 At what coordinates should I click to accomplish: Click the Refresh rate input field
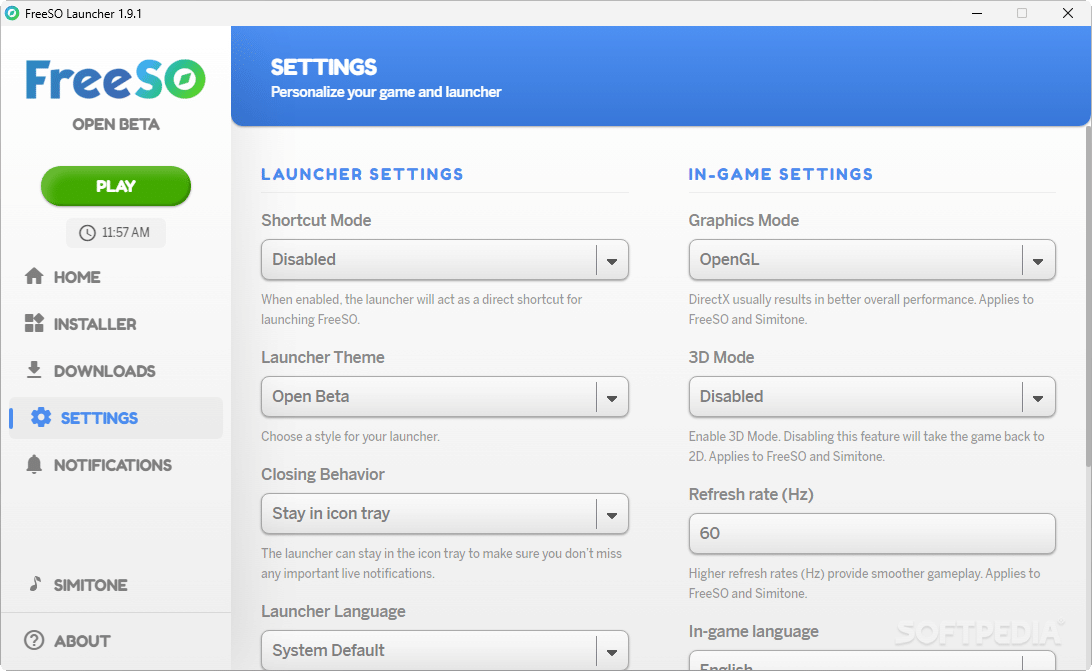point(872,534)
